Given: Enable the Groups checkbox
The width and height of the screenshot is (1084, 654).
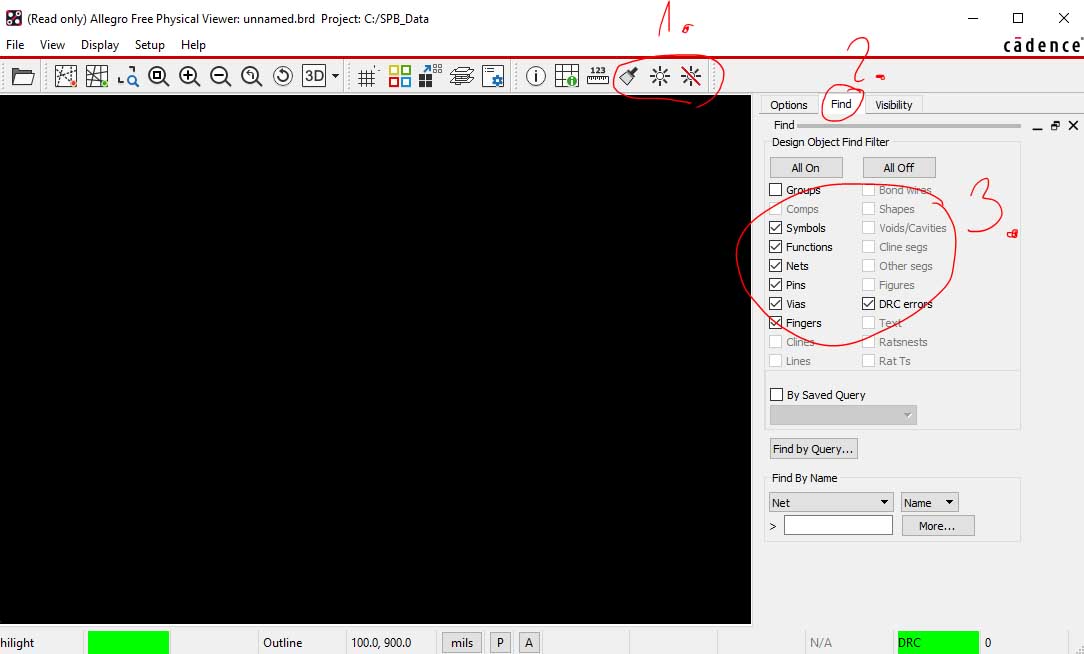Looking at the screenshot, I should click(776, 190).
